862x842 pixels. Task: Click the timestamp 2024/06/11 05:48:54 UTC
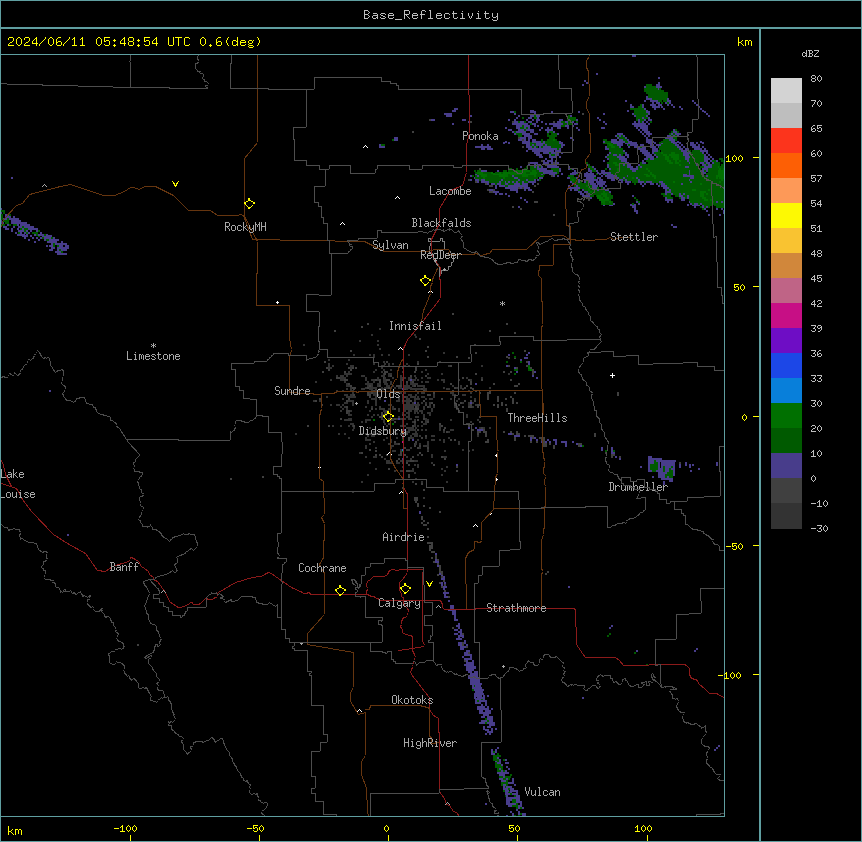99,42
